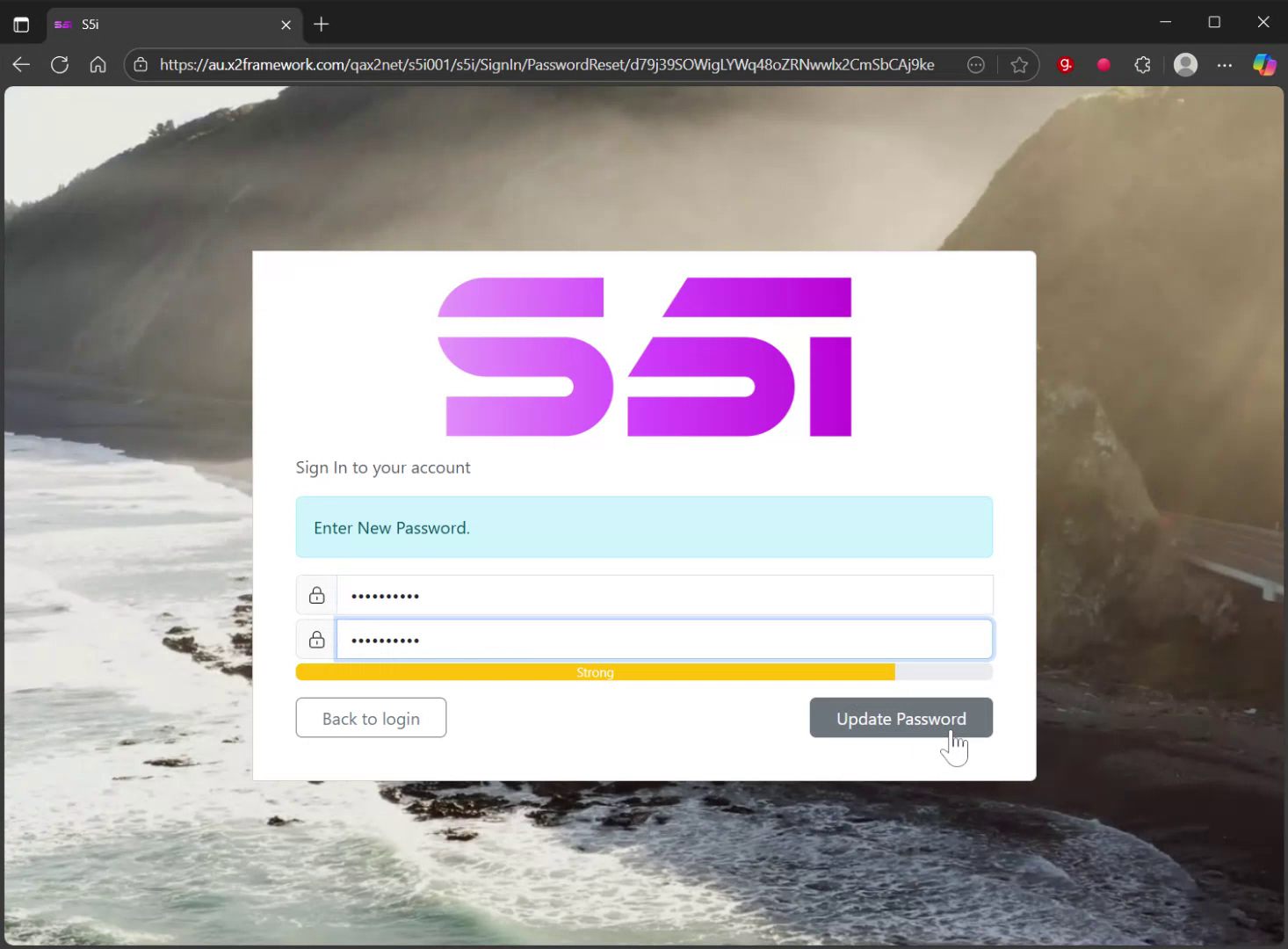1288x949 pixels.
Task: Click the red circle record extension icon
Action: tap(1103, 64)
